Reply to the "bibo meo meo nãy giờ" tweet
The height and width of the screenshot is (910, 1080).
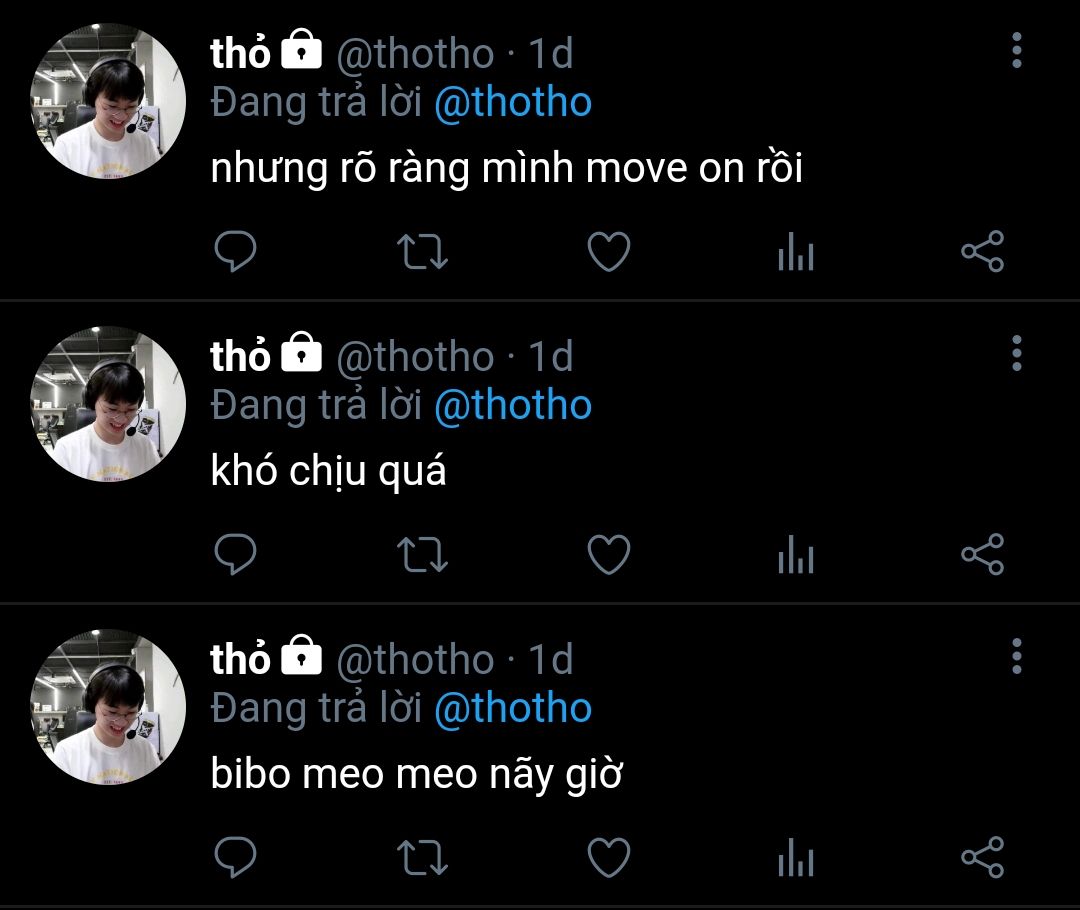click(x=236, y=857)
